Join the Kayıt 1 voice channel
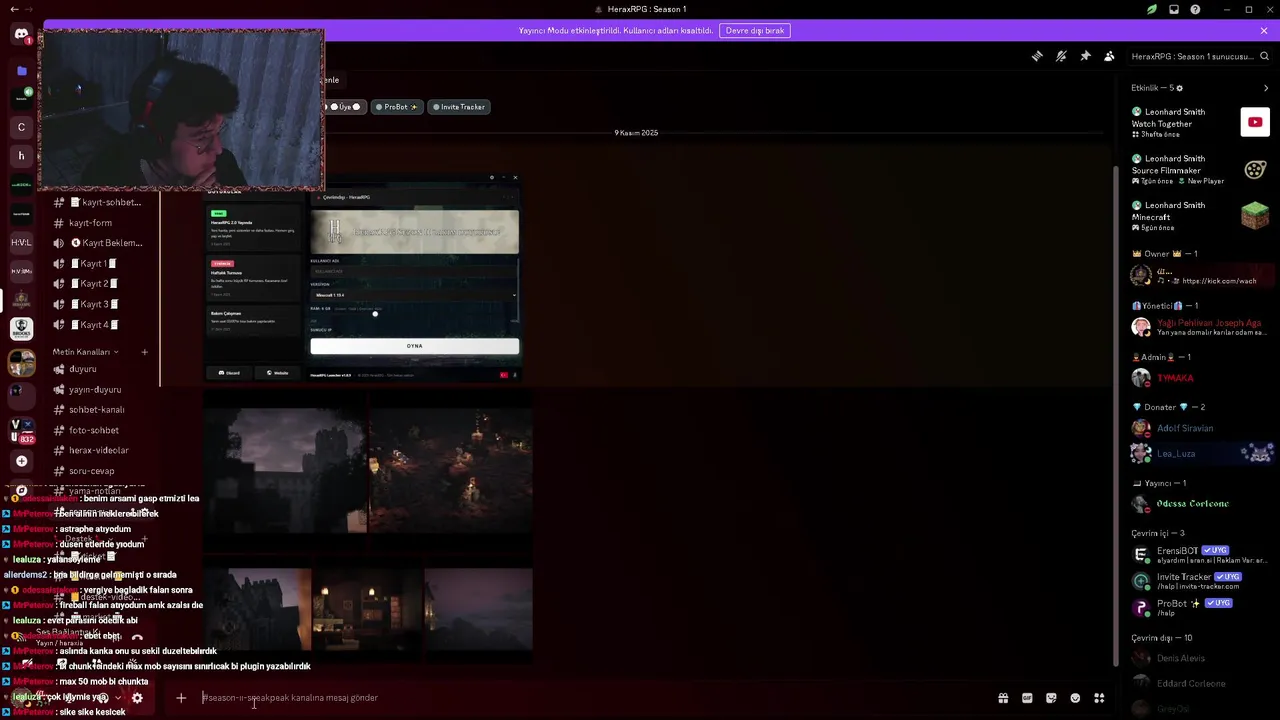The image size is (1280, 720). pyautogui.click(x=100, y=264)
